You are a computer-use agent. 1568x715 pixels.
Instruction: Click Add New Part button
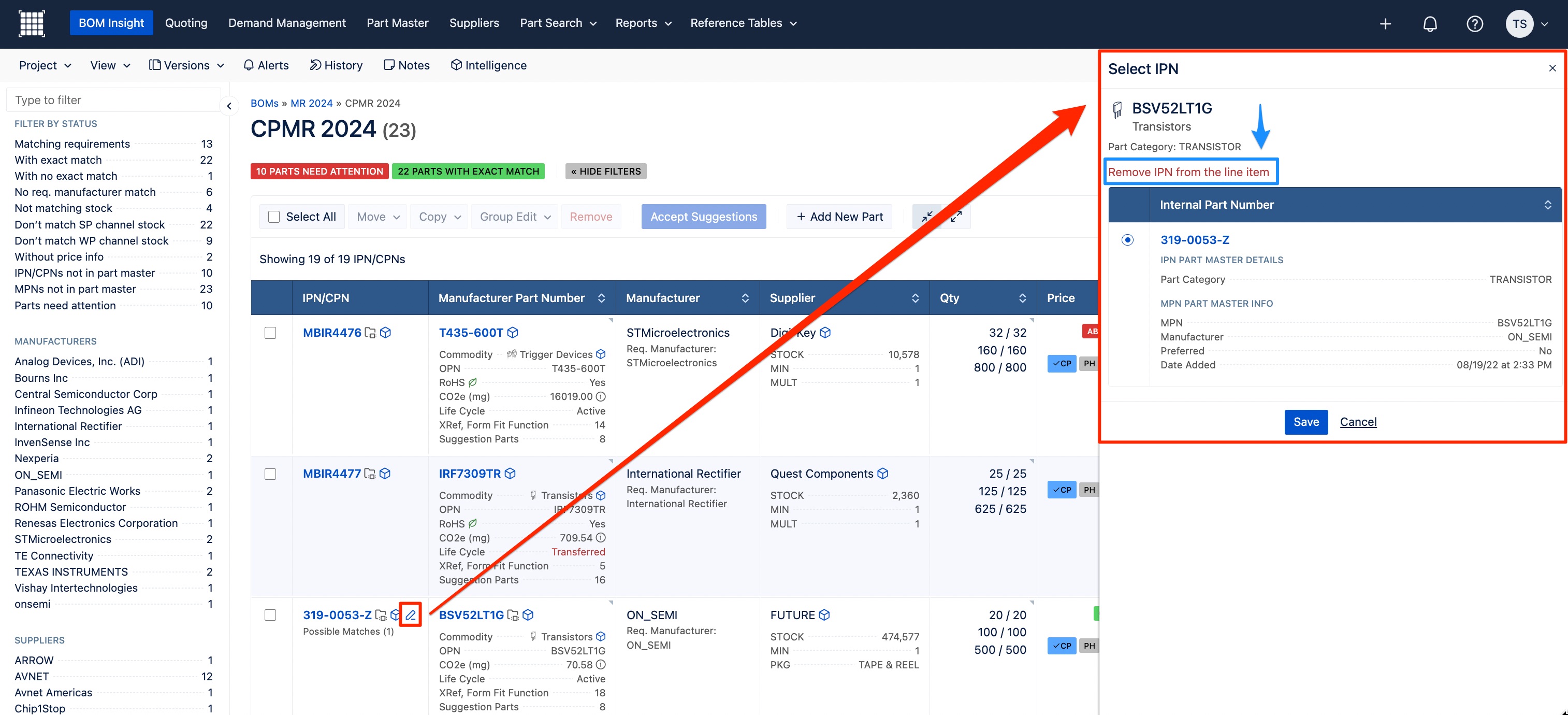pyautogui.click(x=839, y=217)
